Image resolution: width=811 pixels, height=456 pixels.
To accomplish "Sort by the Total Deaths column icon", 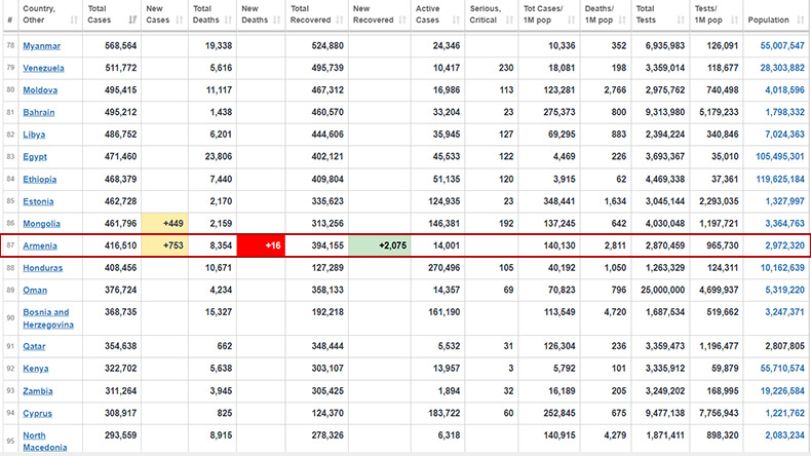I will [228, 20].
